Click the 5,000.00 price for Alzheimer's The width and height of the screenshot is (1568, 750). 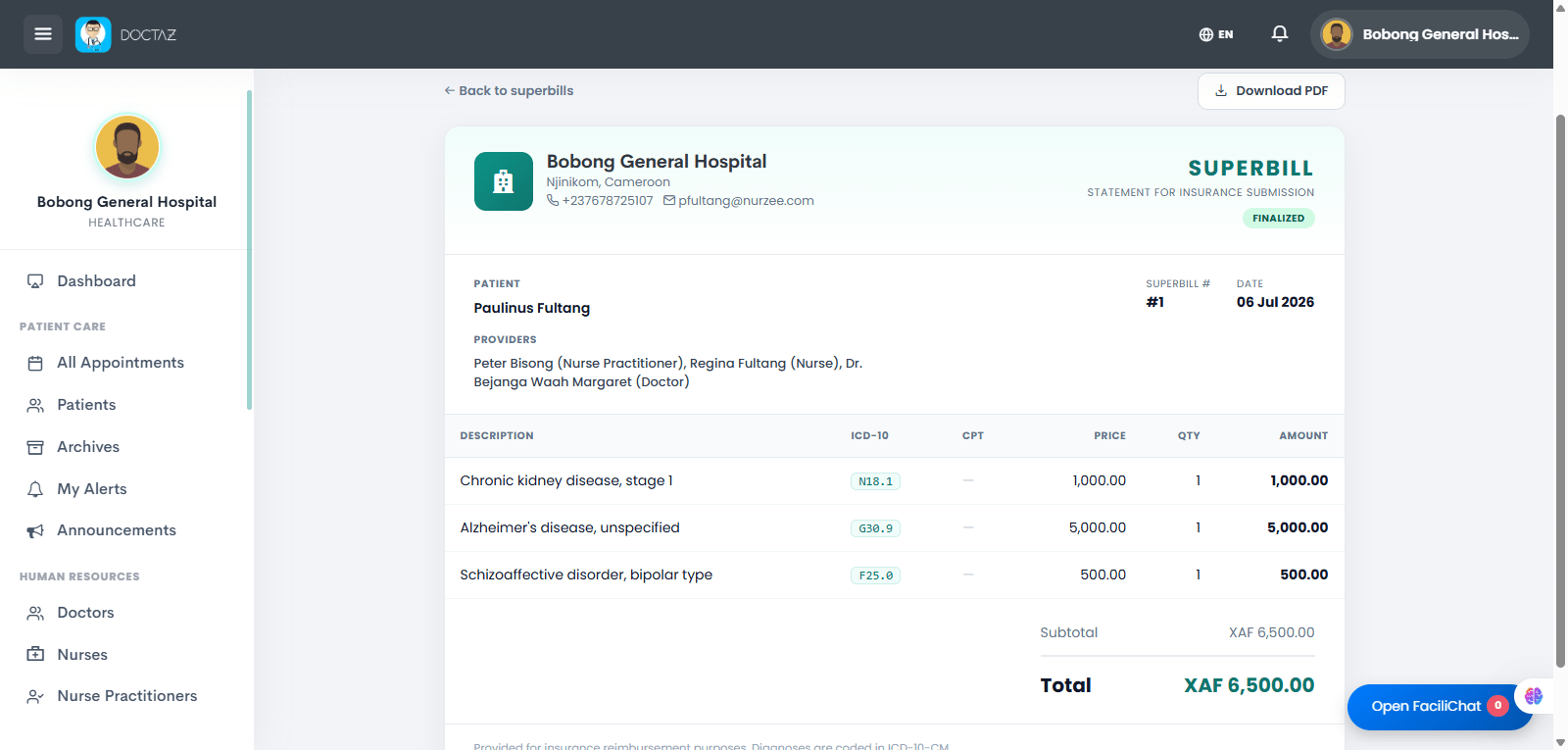tap(1097, 527)
